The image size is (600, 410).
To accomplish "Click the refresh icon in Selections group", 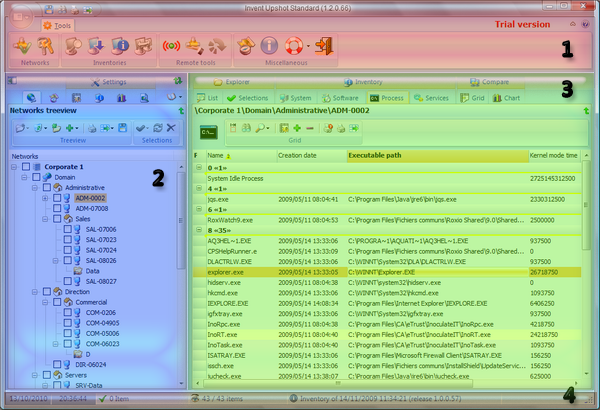I will 158,128.
